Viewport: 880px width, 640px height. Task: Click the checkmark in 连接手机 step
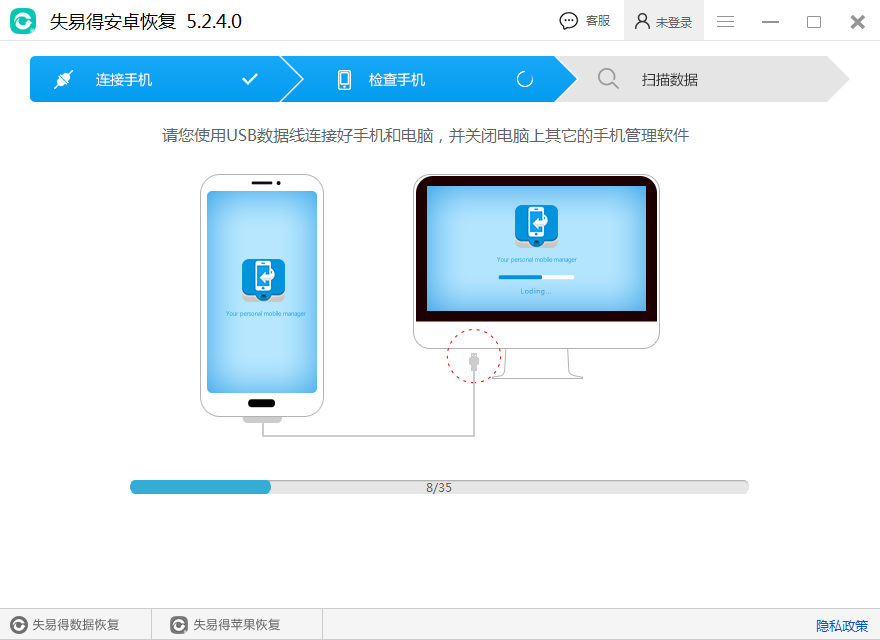point(250,79)
